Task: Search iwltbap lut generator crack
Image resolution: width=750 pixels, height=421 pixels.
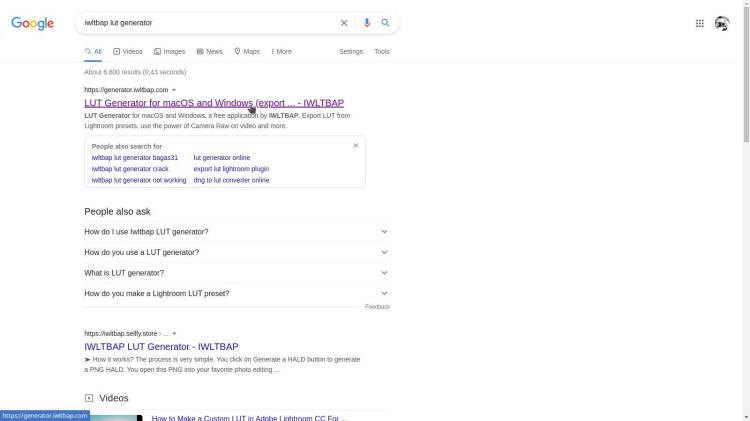Action: coord(130,169)
